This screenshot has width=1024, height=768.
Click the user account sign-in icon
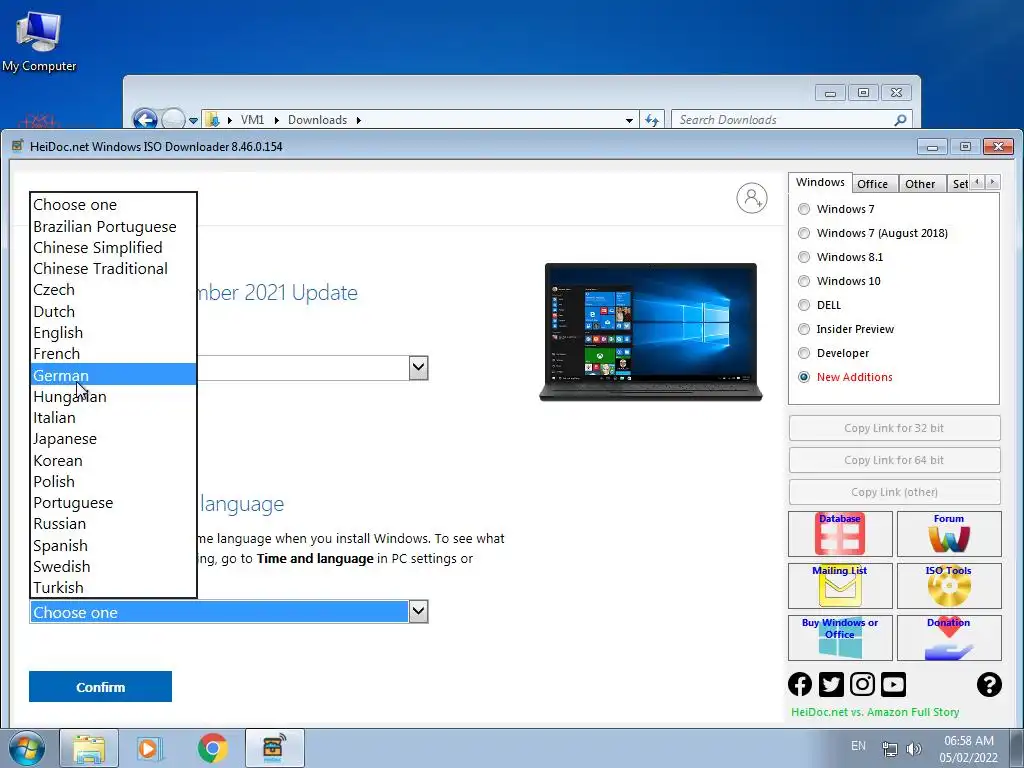tap(752, 198)
